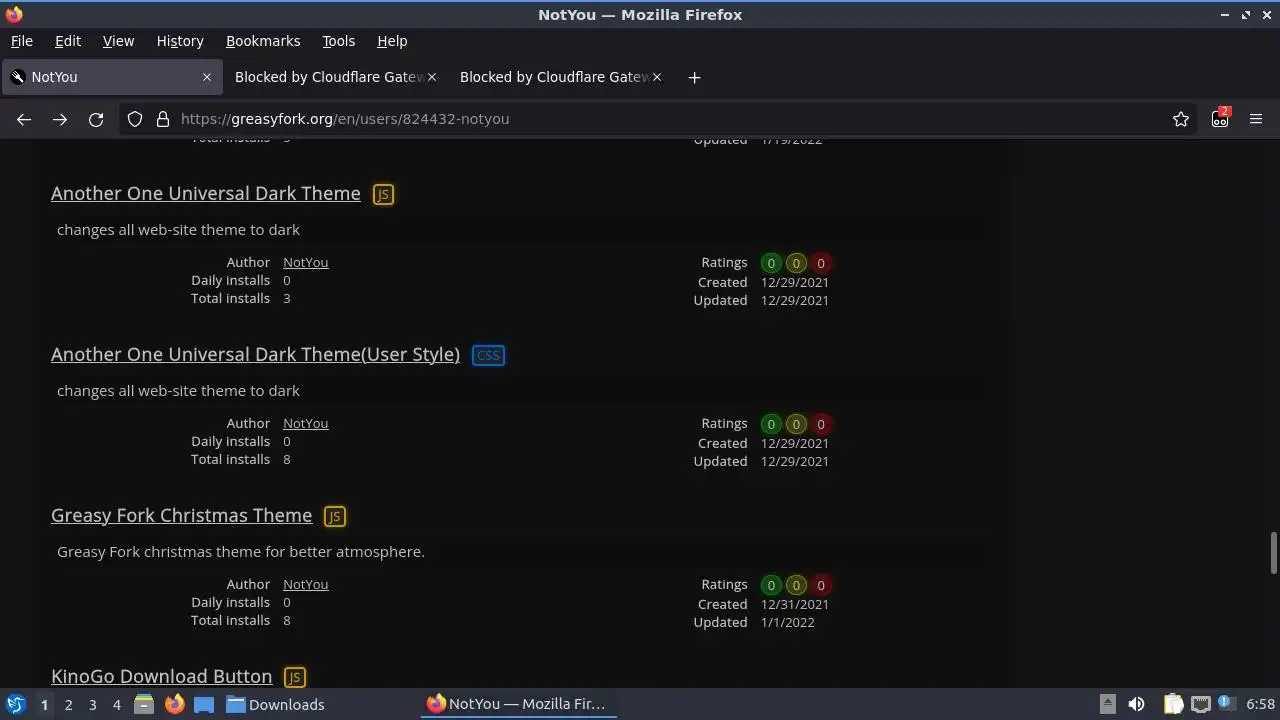The height and width of the screenshot is (720, 1280).
Task: Click the show desktop taskbar icon
Action: pyautogui.click(x=204, y=705)
